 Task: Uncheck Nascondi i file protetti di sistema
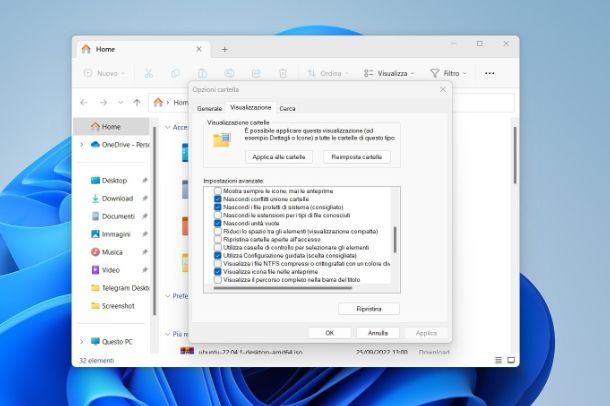(218, 207)
